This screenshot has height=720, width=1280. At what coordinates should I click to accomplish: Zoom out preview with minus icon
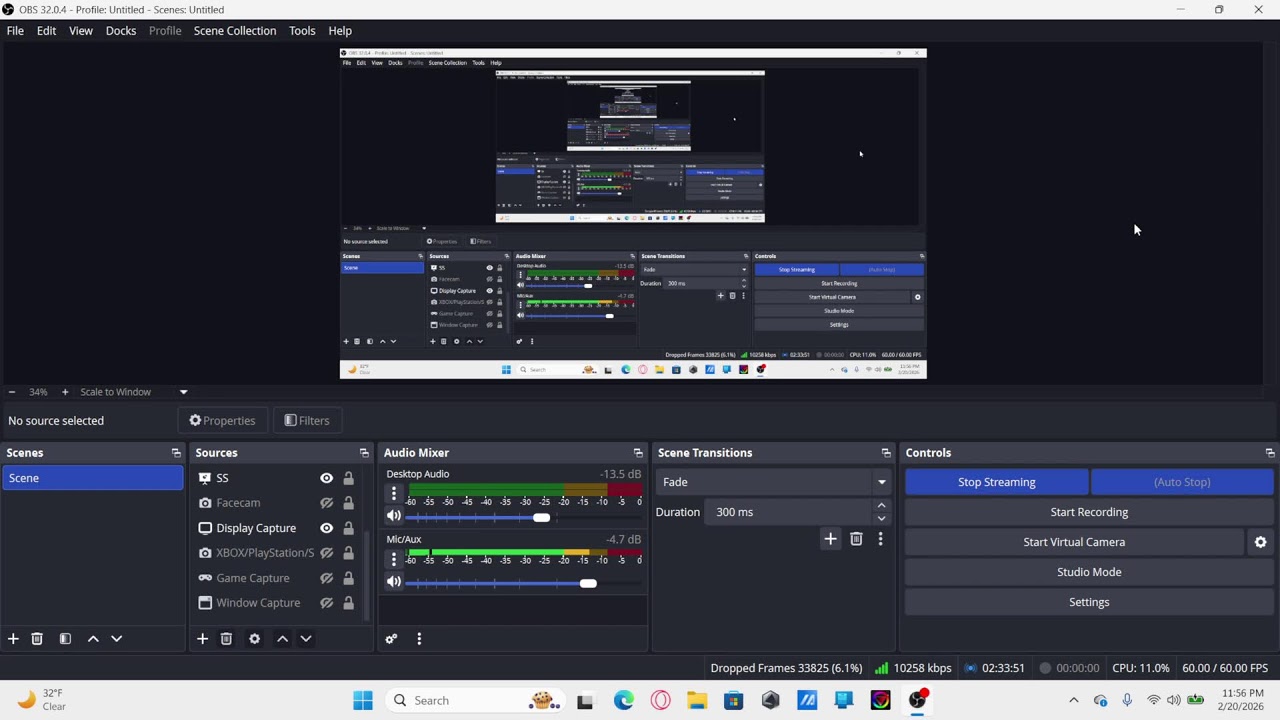11,392
